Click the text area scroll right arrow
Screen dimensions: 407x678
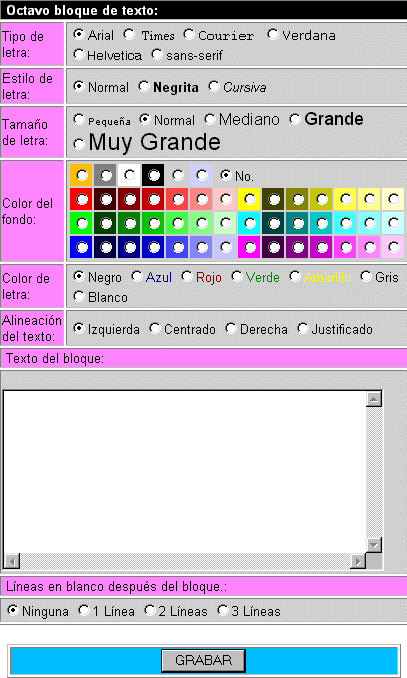click(358, 561)
